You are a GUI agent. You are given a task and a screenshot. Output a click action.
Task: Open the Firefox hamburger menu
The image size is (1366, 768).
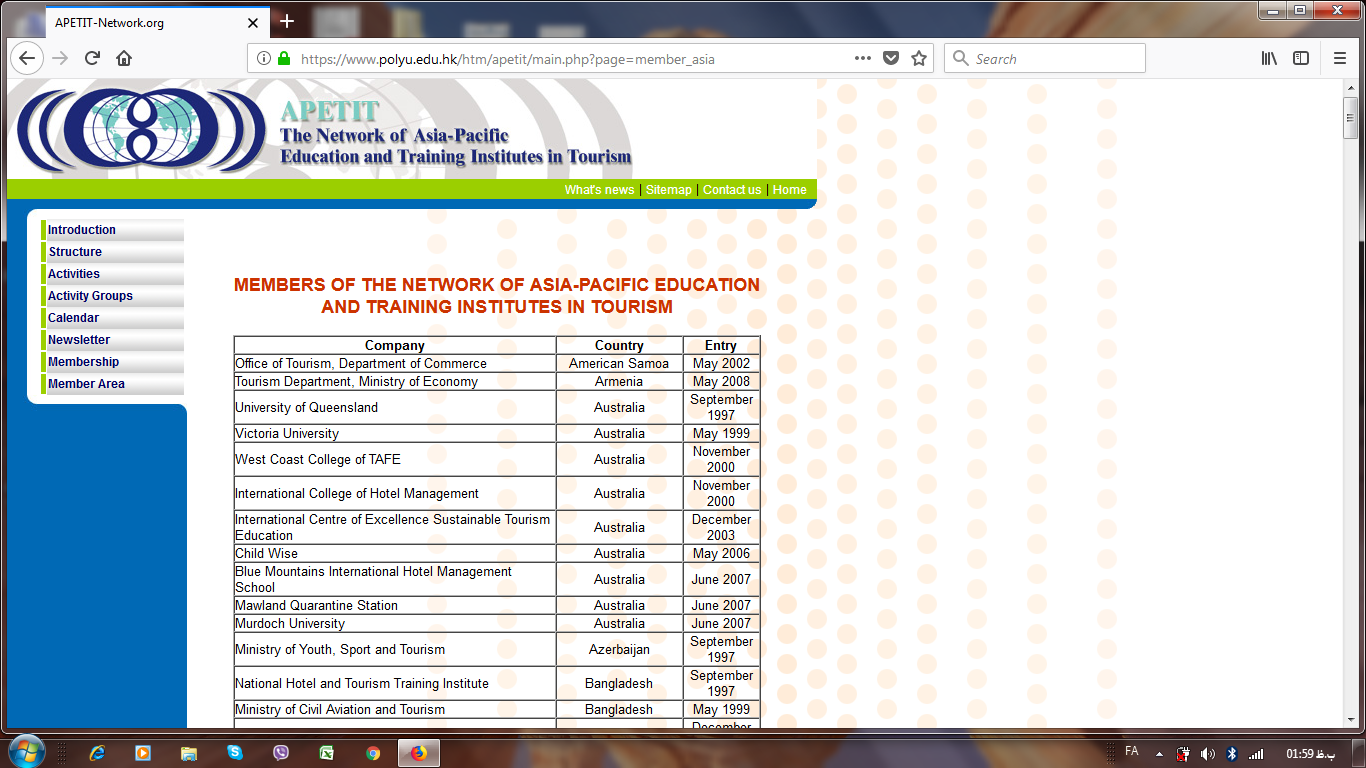(1340, 58)
